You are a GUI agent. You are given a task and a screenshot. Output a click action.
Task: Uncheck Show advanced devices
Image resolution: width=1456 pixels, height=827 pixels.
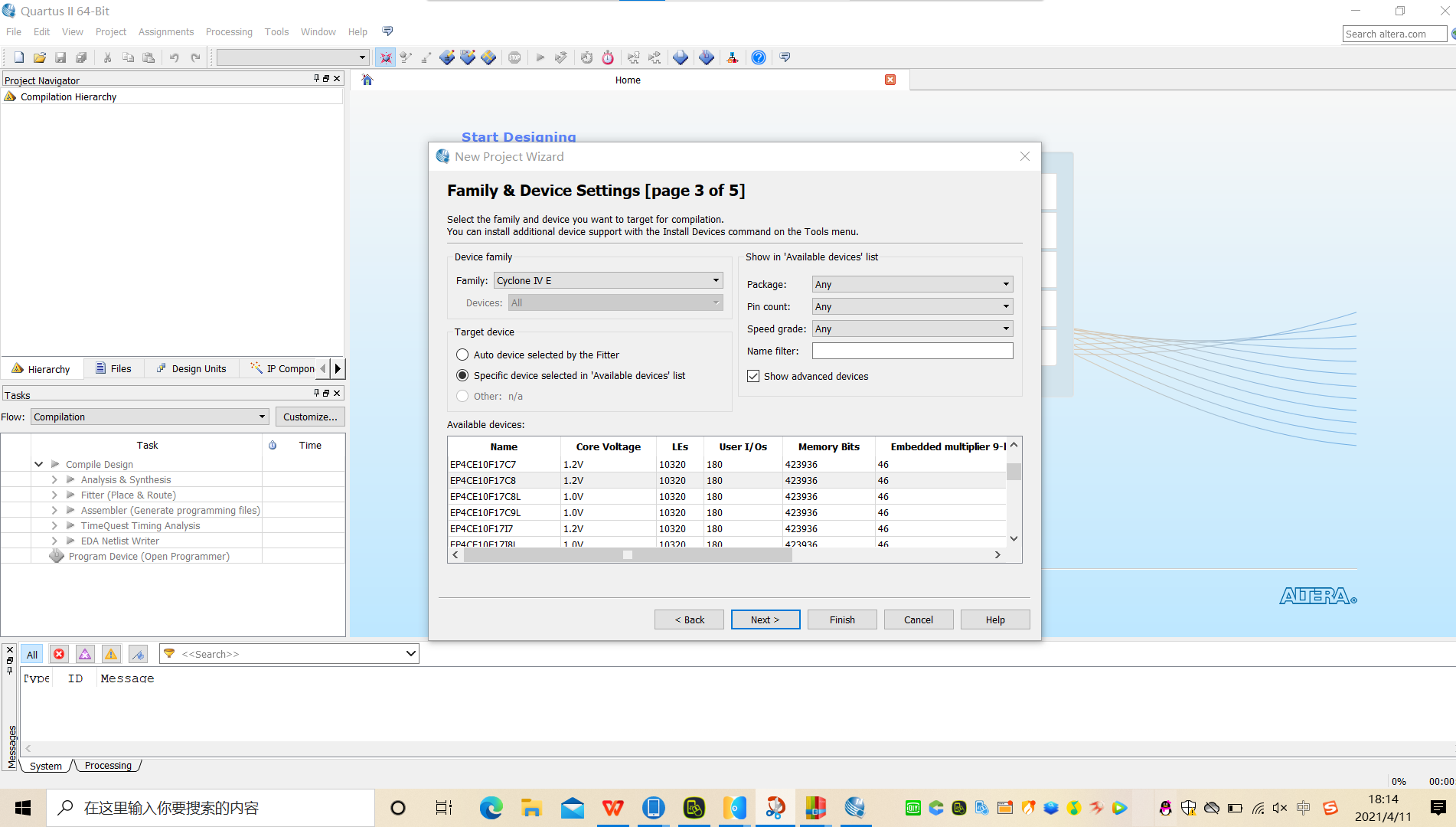(753, 376)
